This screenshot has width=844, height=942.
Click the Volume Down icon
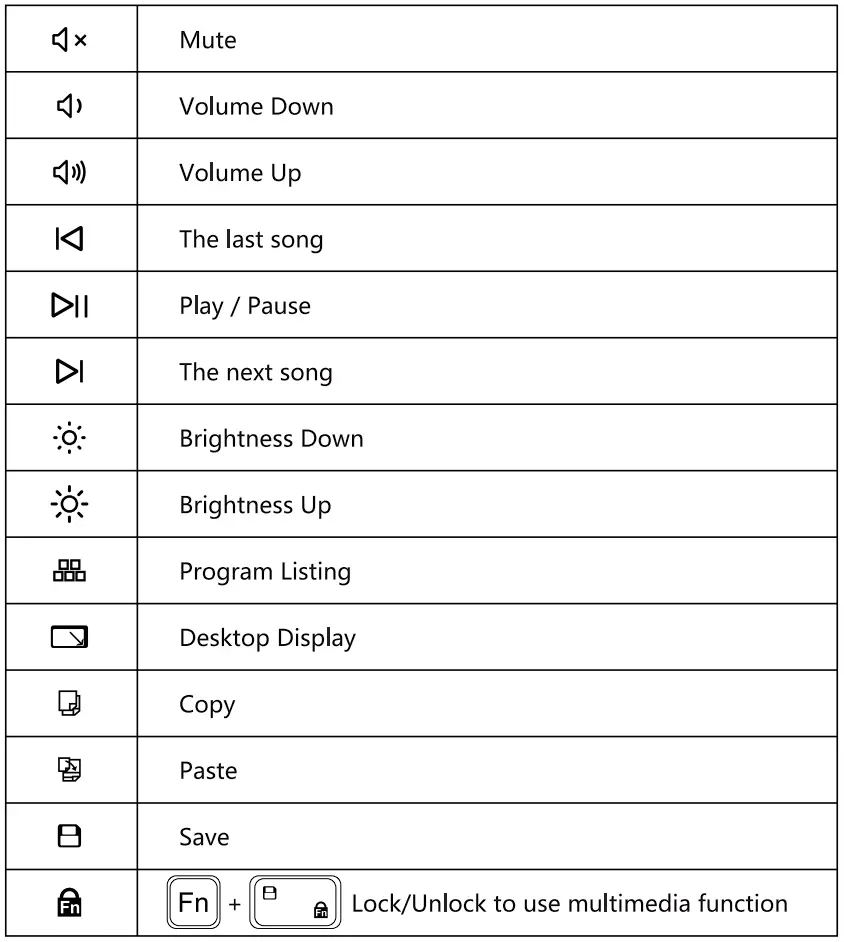[69, 106]
